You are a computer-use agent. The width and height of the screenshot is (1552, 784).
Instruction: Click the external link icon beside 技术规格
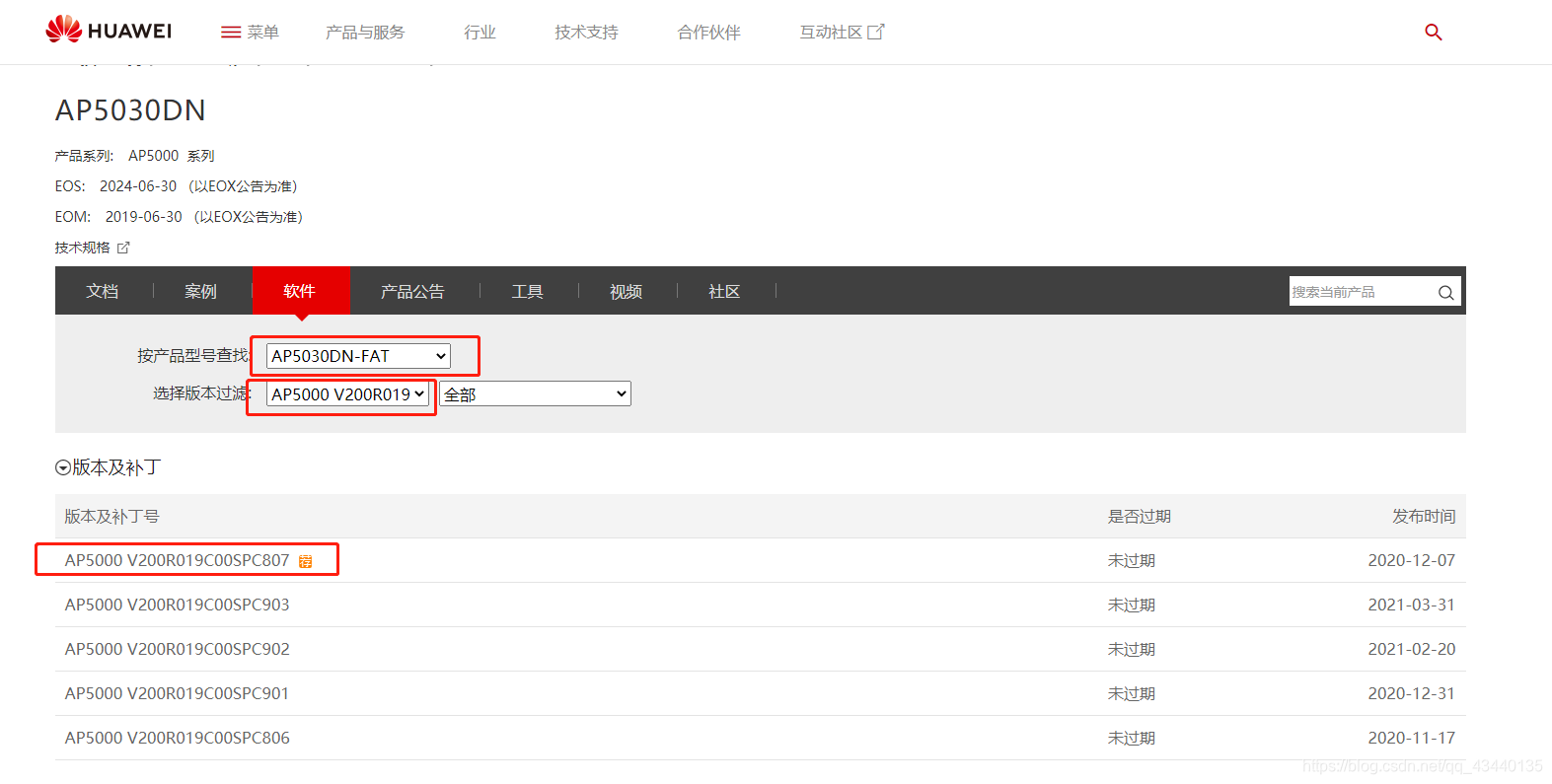point(123,248)
